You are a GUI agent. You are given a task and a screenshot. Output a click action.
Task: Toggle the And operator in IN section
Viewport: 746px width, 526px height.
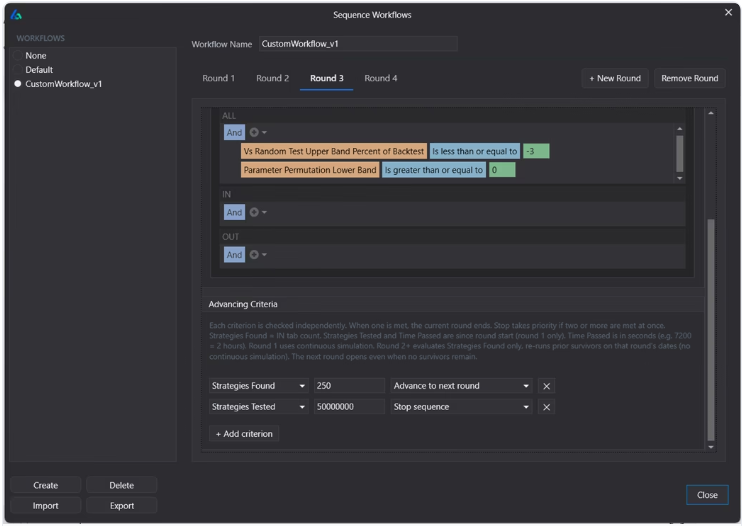coord(234,212)
